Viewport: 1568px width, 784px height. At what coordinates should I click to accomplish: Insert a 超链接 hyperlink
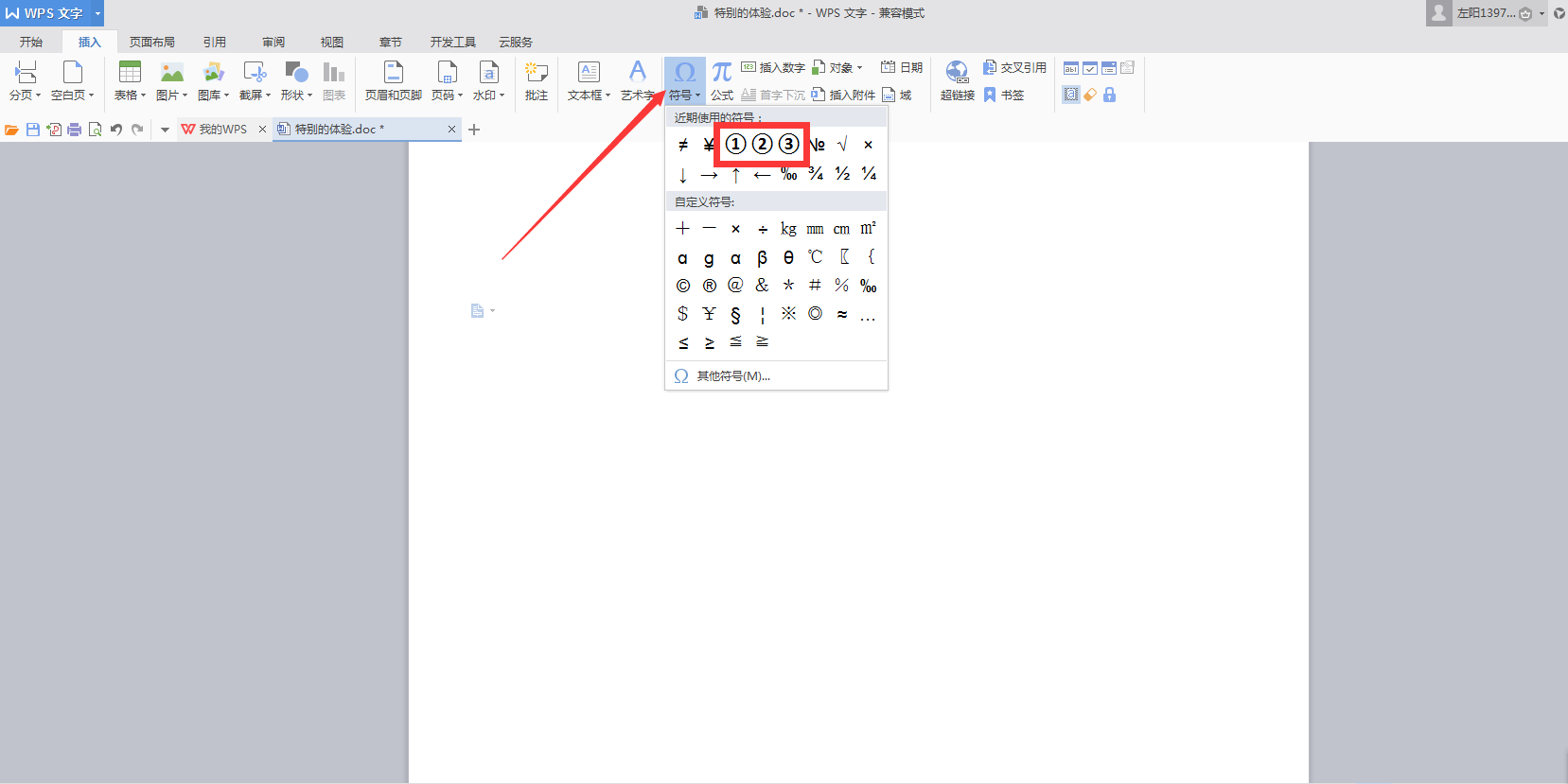957,80
